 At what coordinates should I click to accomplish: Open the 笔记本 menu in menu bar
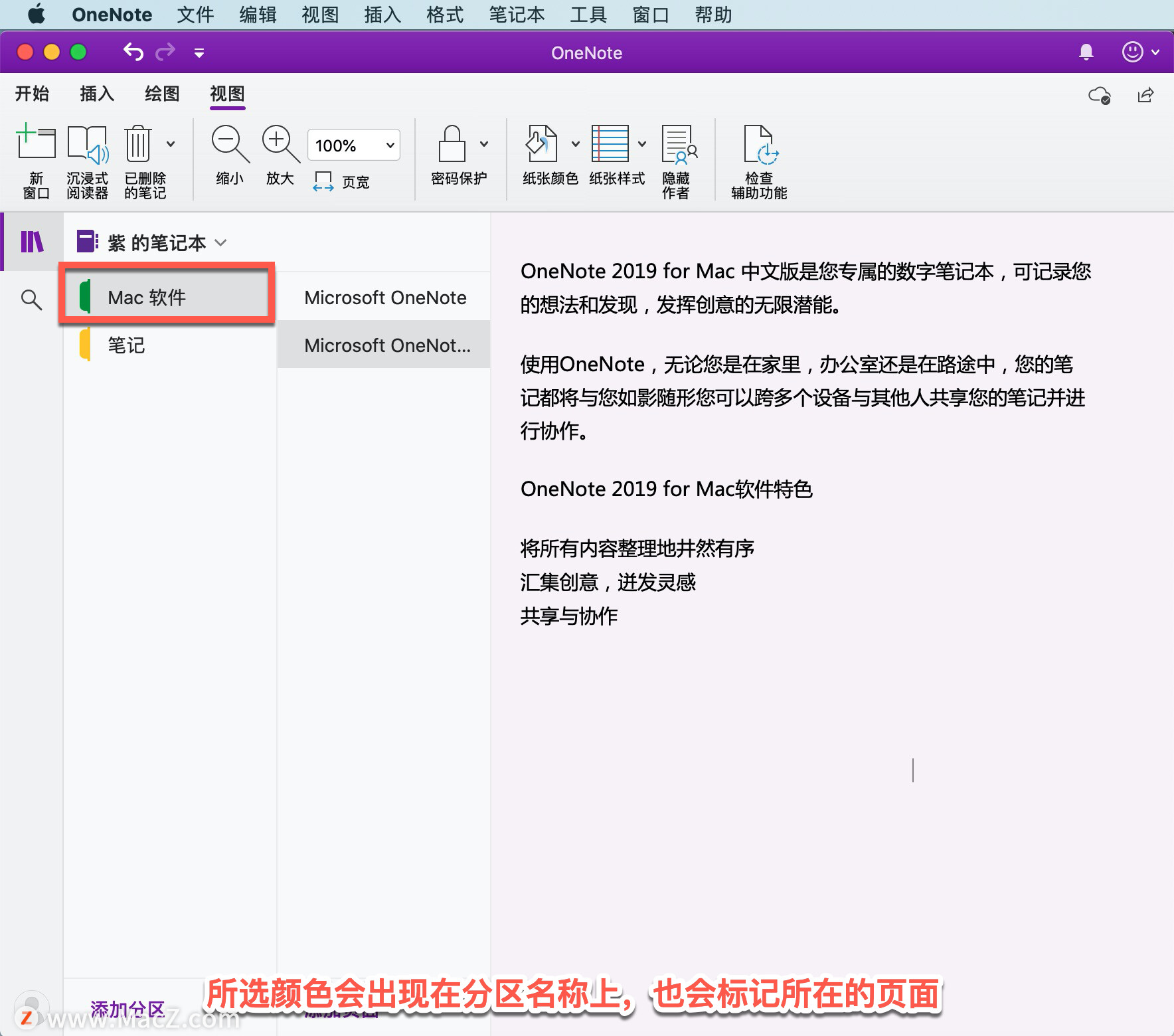[517, 15]
